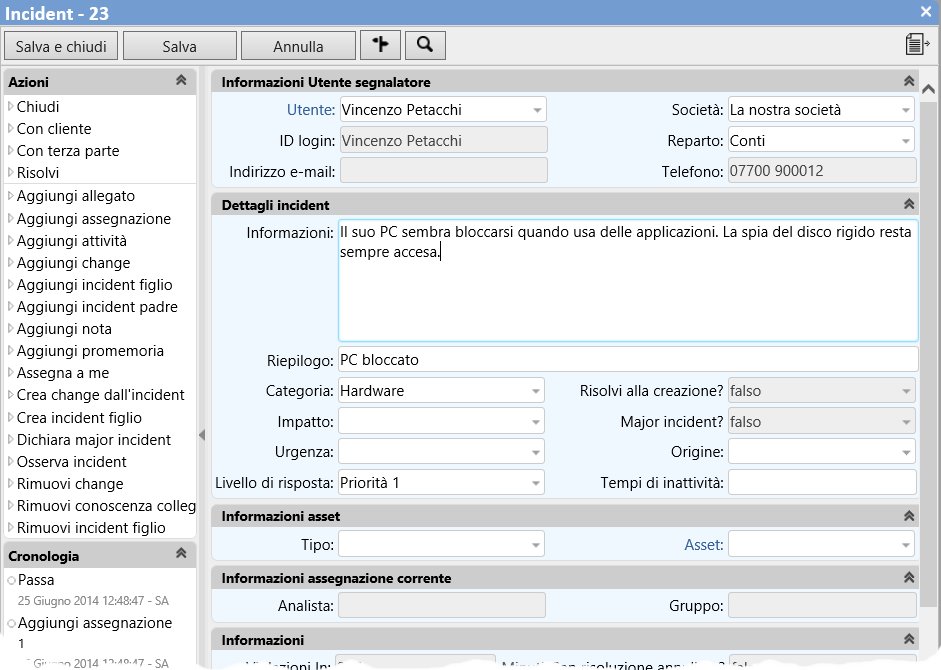Open the Utente dropdown
The height and width of the screenshot is (670, 941).
coord(537,110)
